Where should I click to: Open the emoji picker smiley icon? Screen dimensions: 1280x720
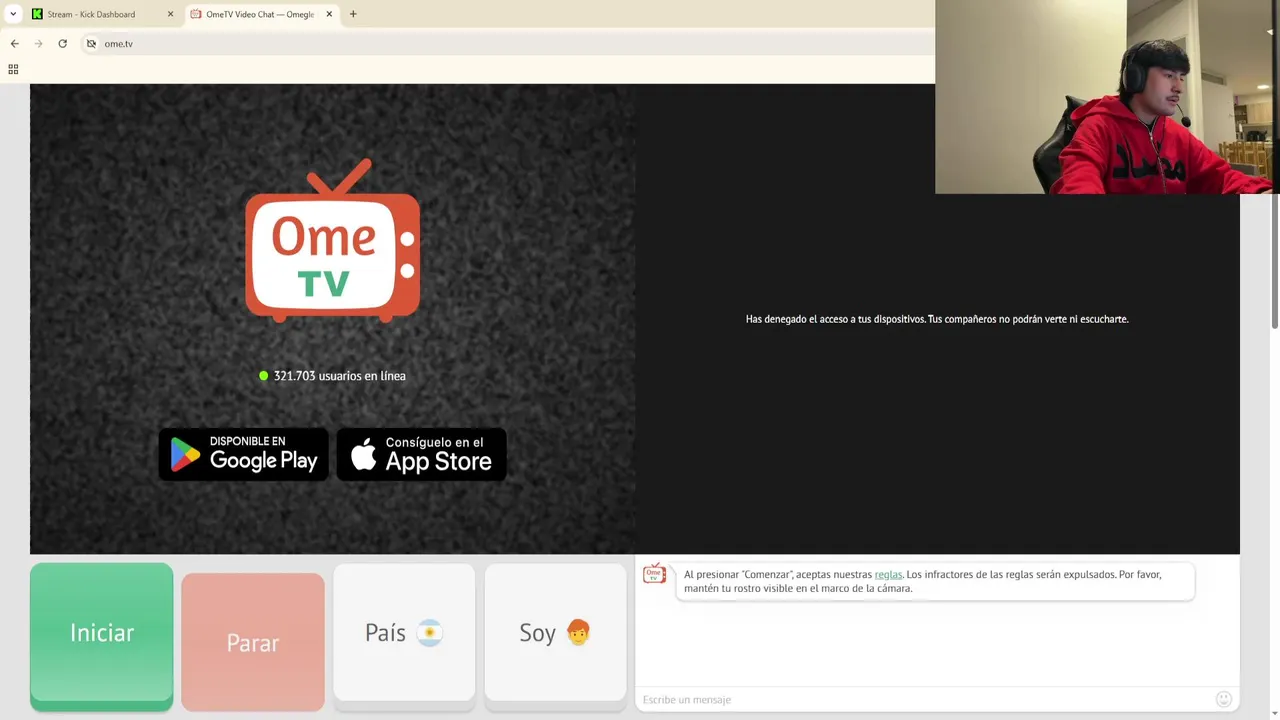1223,699
